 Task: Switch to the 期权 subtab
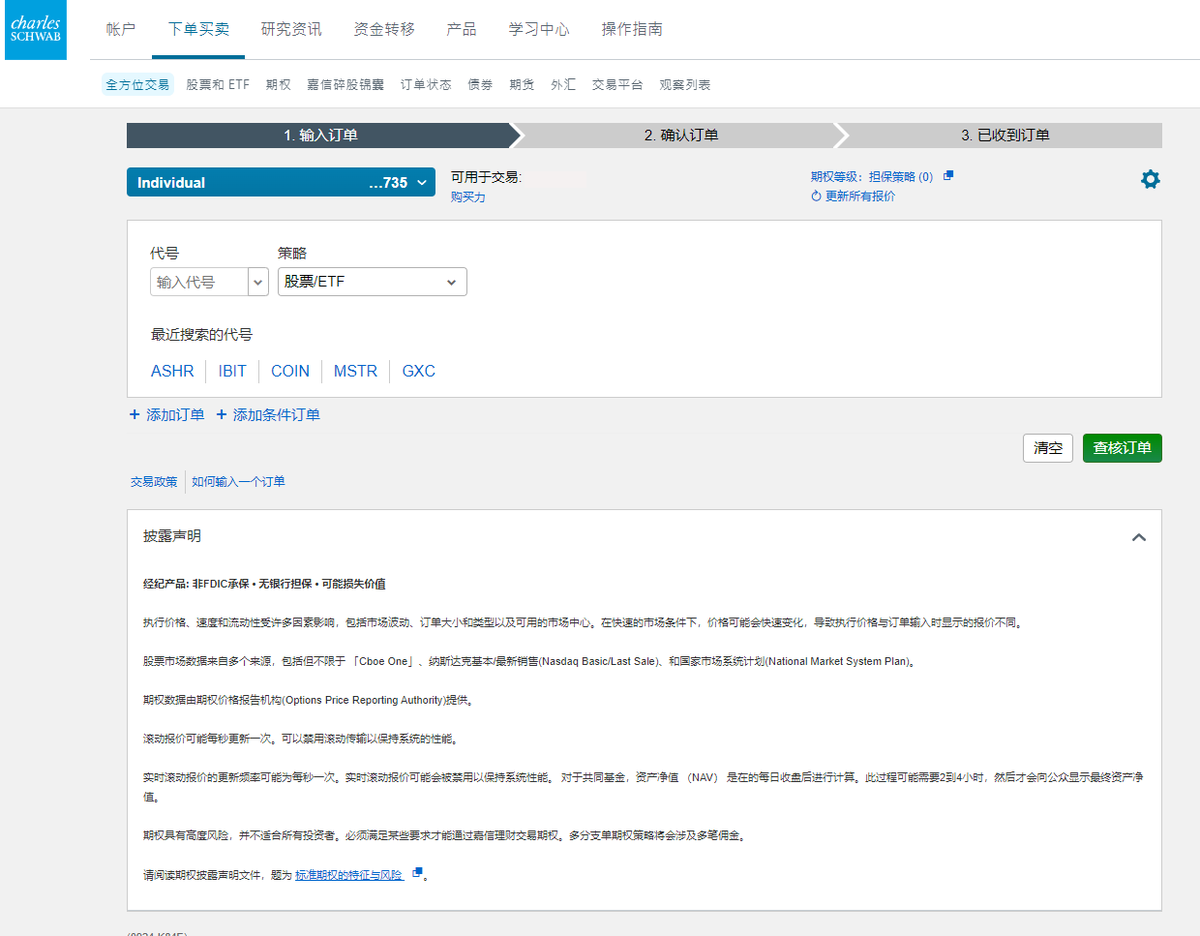pos(278,84)
